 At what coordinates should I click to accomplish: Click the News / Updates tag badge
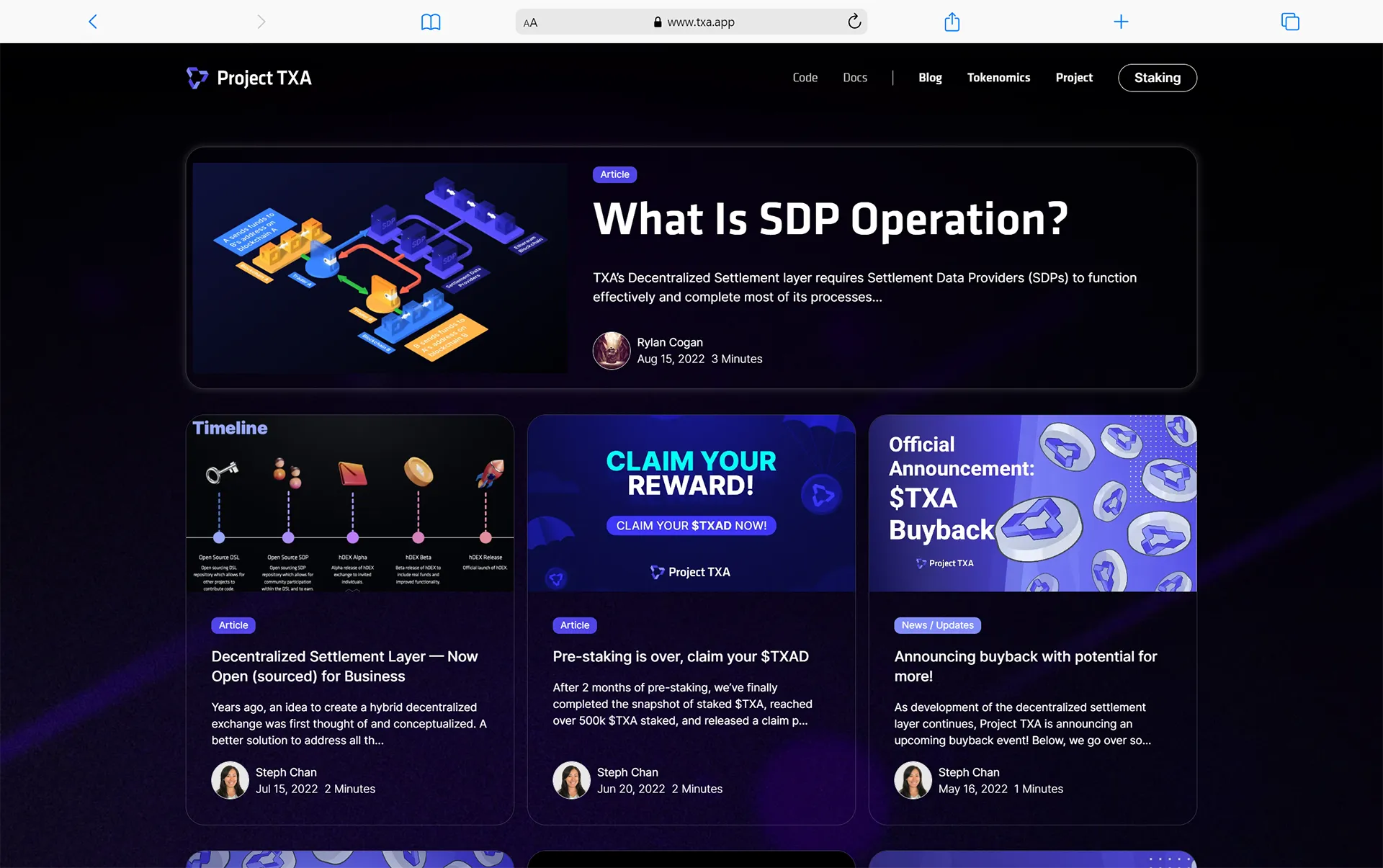937,625
